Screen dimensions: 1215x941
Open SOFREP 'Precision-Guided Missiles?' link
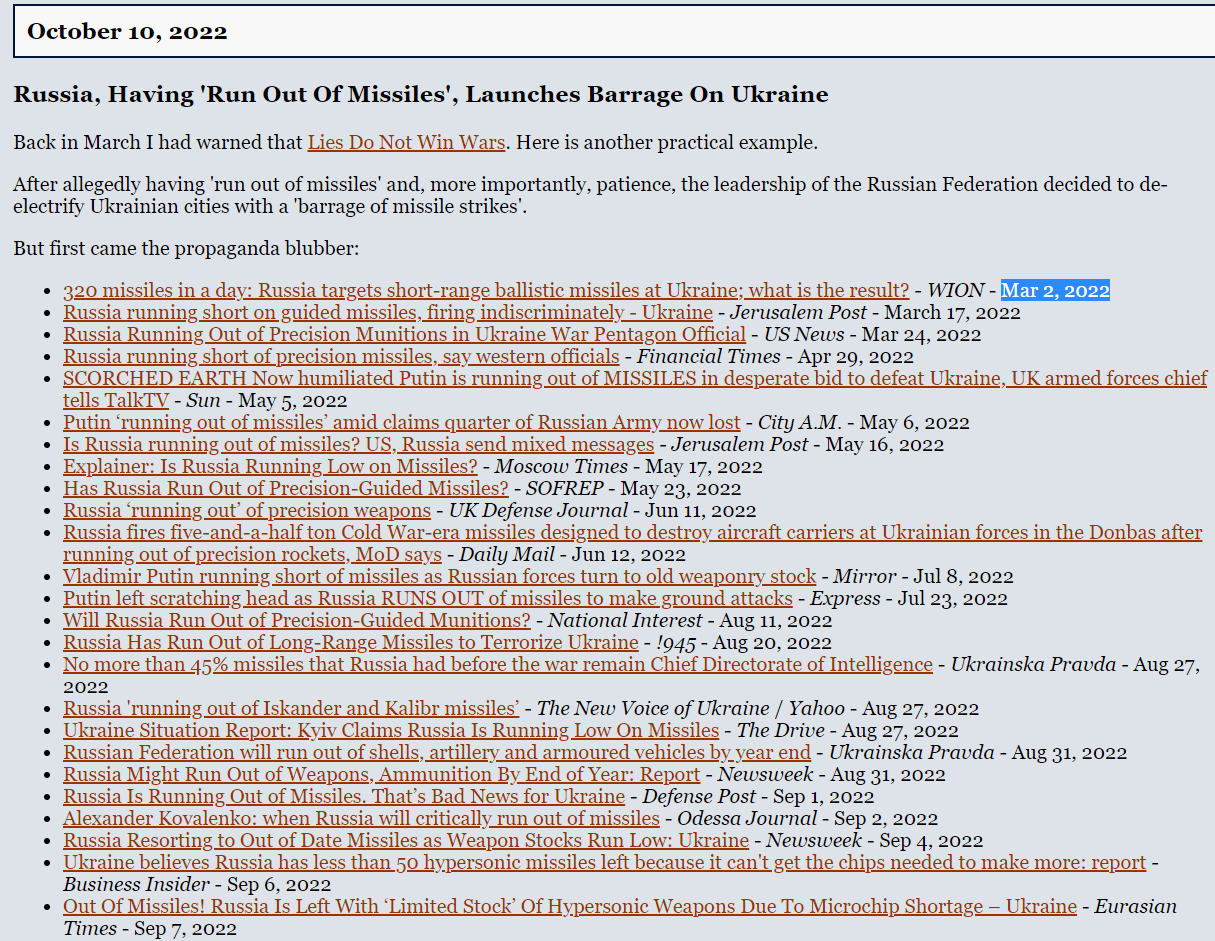click(286, 488)
